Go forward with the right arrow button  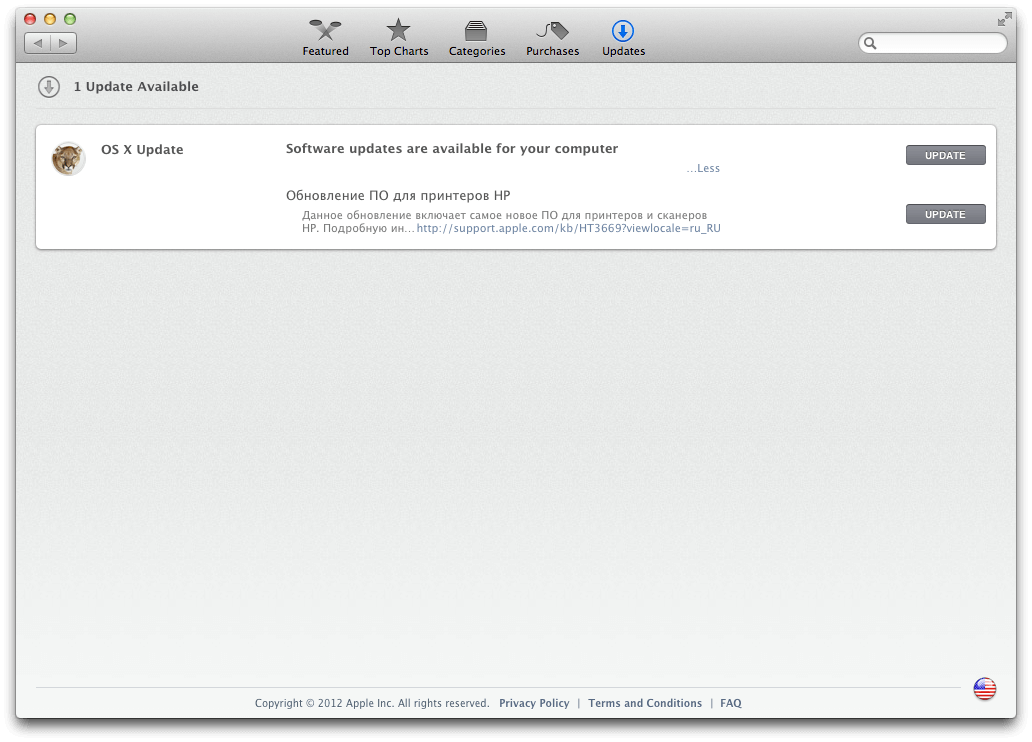(x=64, y=43)
